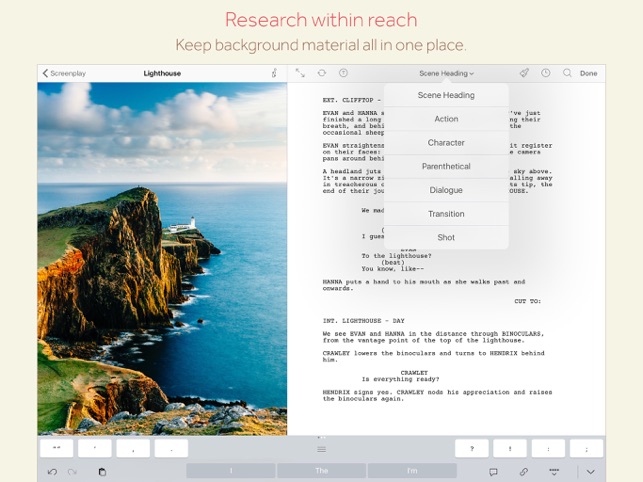This screenshot has height=482, width=643.
Task: Choose Character from the format menu
Action: [x=446, y=143]
